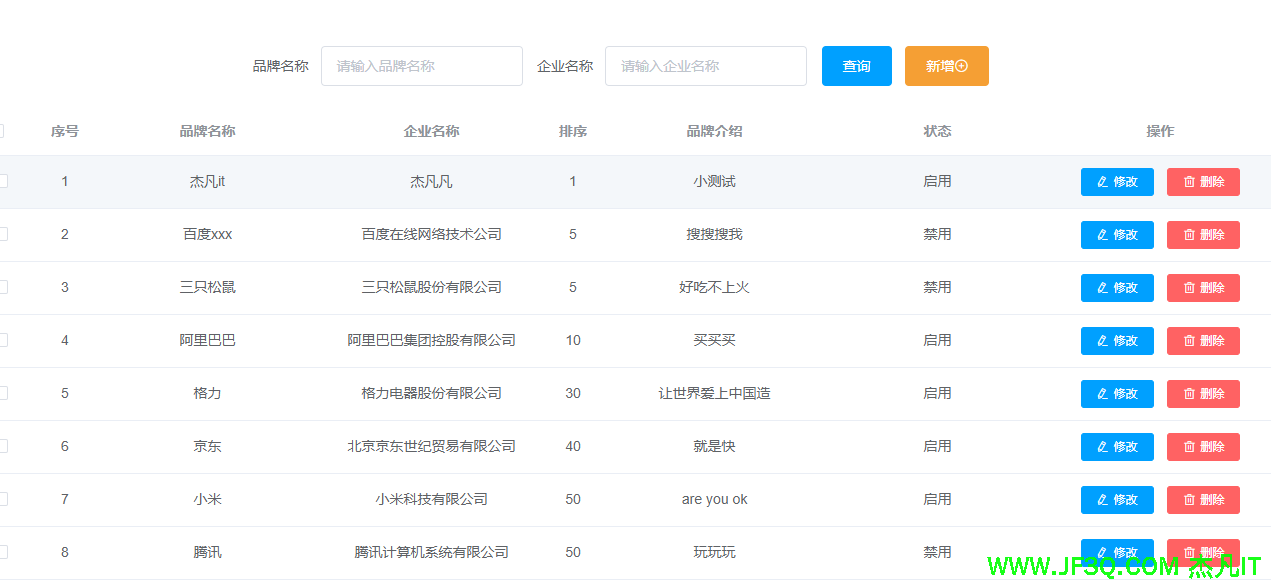Click the orange 新增 add button
Screen dimensions: 1271x585
[x=946, y=66]
